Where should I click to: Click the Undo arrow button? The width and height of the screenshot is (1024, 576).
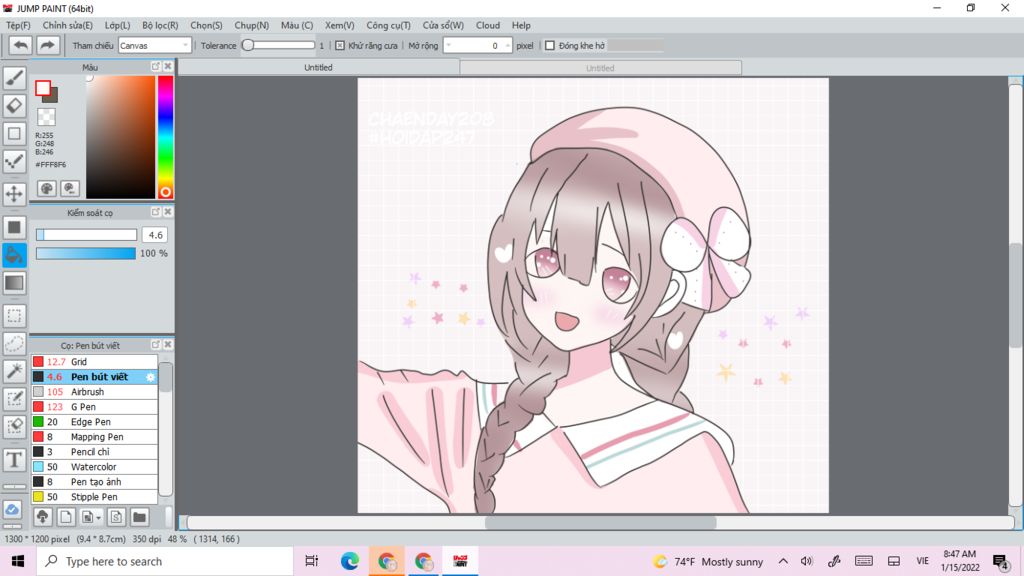click(x=20, y=46)
